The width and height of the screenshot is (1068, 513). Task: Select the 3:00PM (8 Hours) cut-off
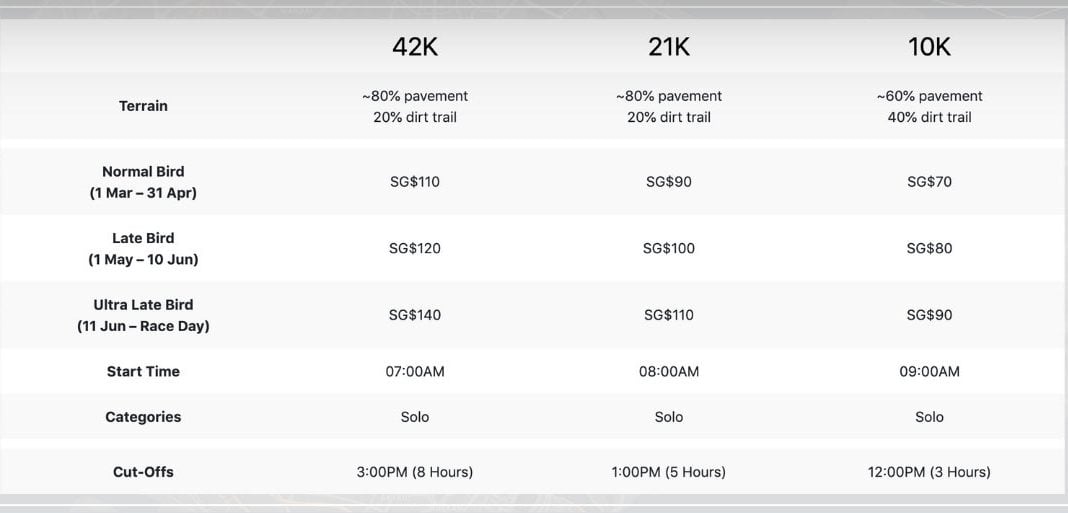pyautogui.click(x=415, y=471)
